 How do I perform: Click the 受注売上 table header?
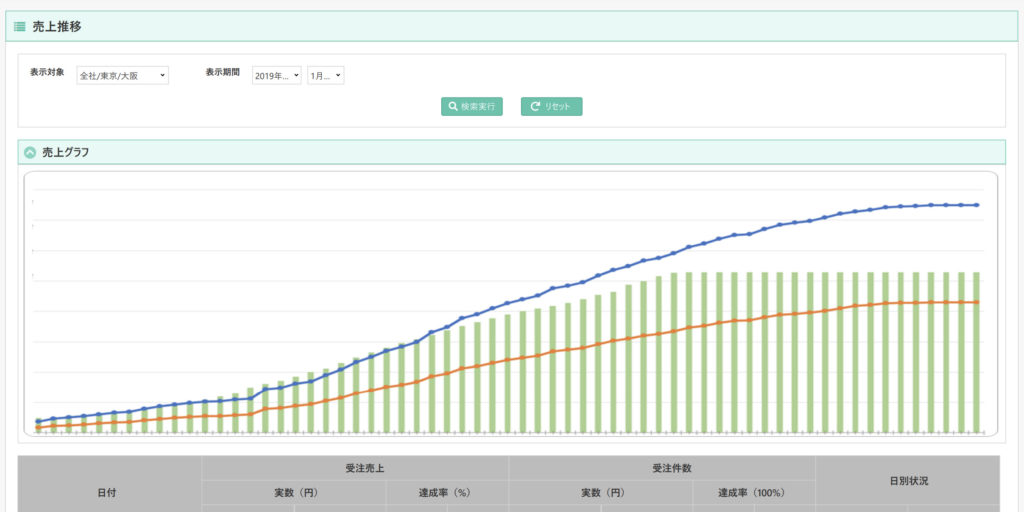click(x=355, y=468)
